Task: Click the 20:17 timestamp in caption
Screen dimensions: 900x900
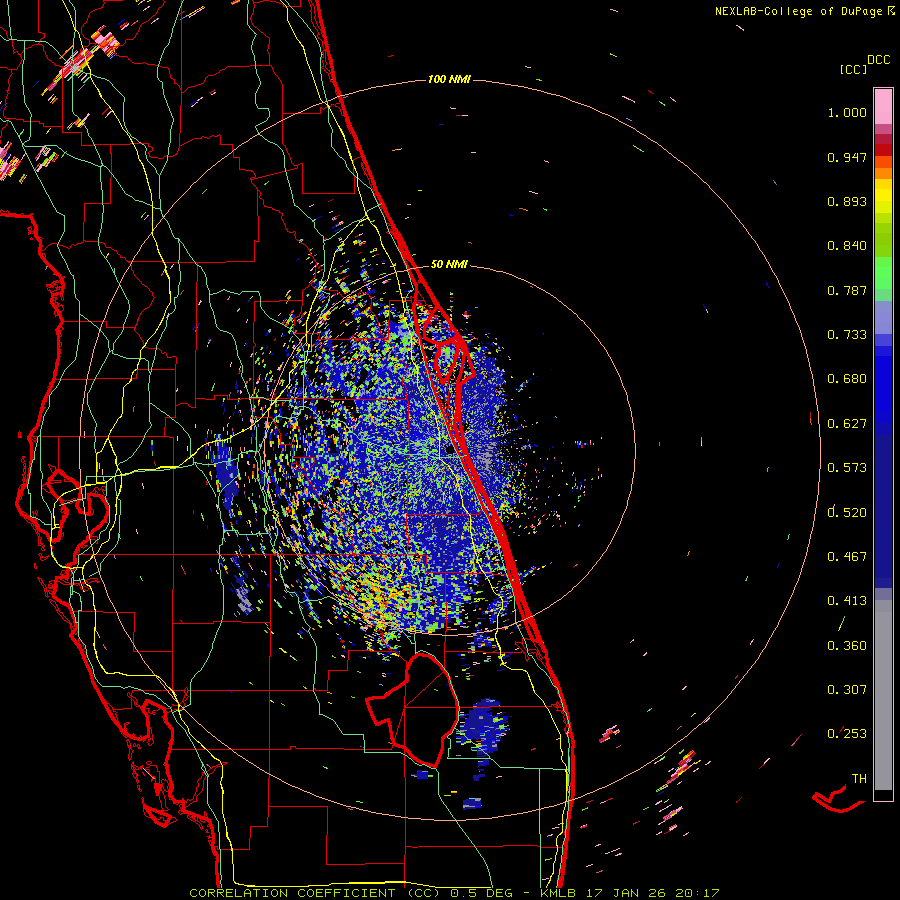Action: click(697, 893)
